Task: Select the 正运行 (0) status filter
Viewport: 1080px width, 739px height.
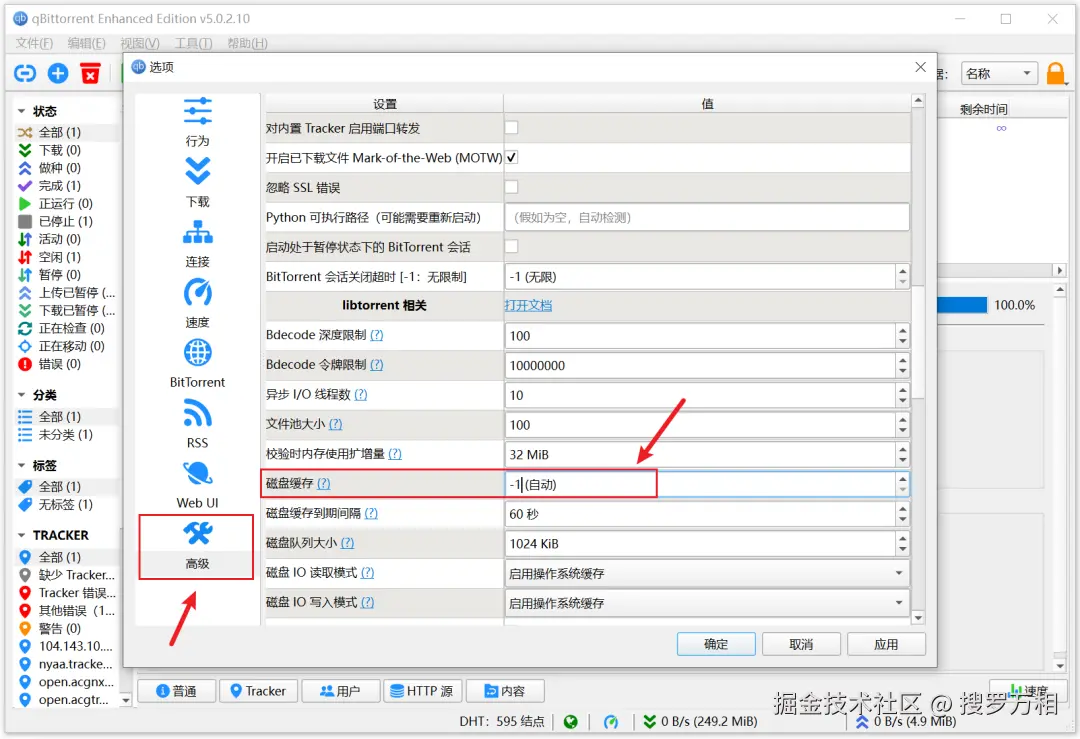Action: click(x=66, y=204)
